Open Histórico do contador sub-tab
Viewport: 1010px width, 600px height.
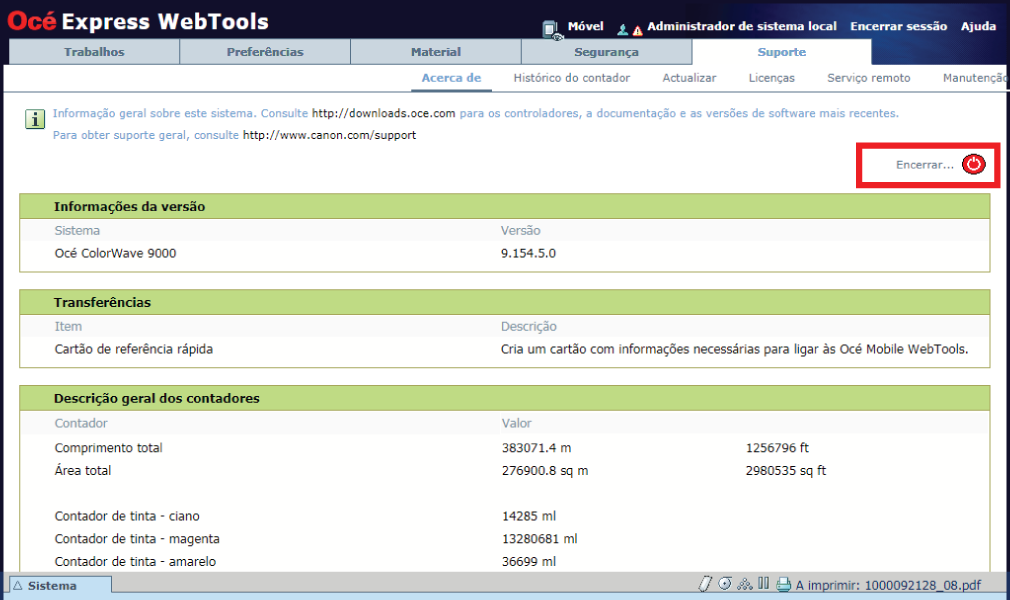coord(571,78)
